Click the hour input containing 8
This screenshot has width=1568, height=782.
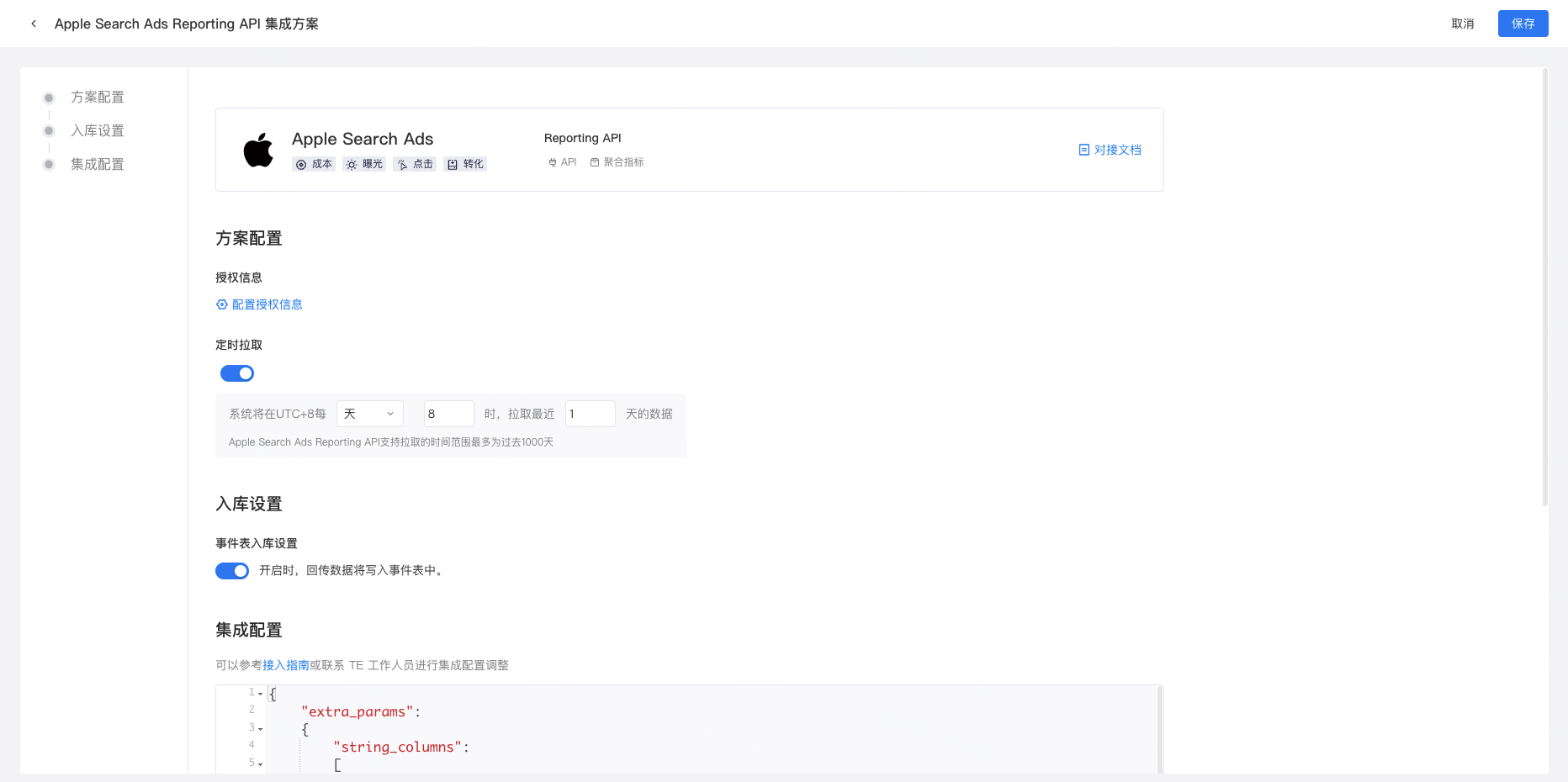[449, 414]
